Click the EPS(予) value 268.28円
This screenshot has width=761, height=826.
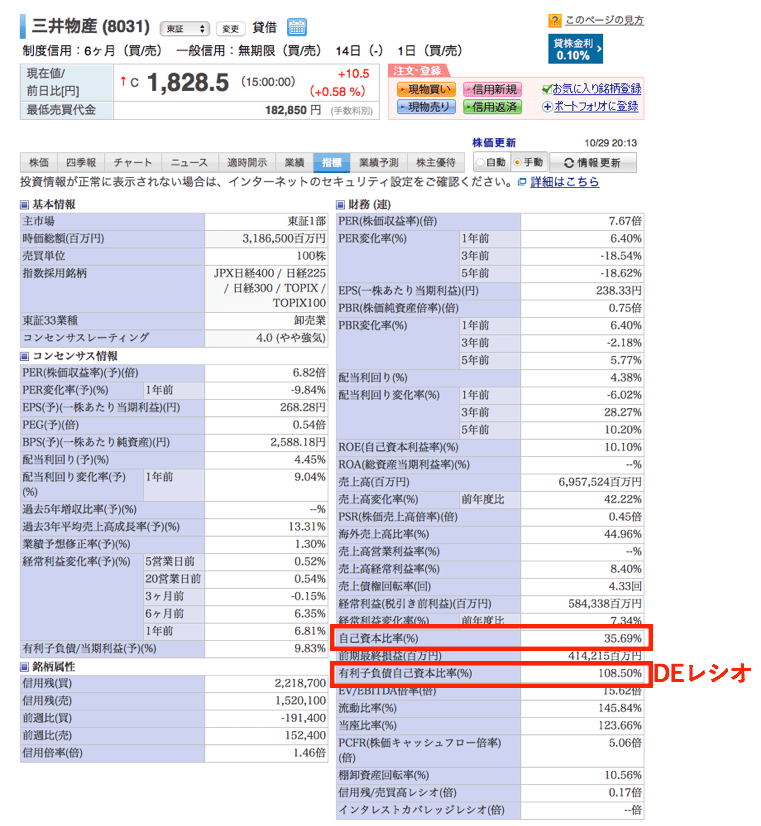coord(303,407)
